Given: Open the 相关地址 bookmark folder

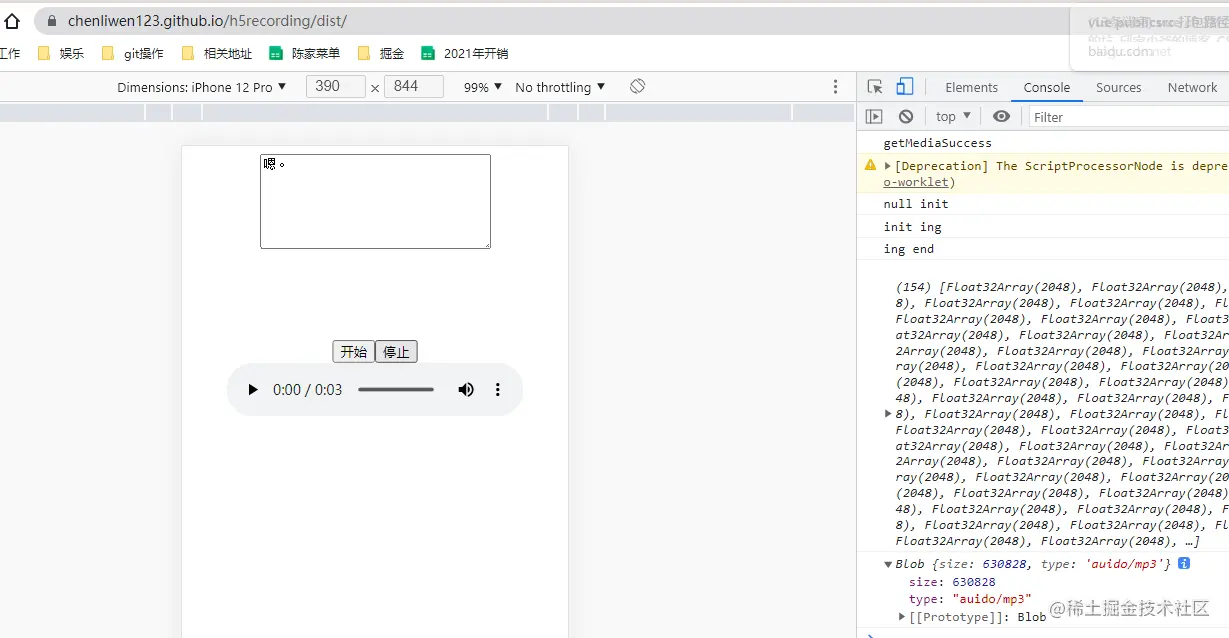Looking at the screenshot, I should [x=217, y=54].
